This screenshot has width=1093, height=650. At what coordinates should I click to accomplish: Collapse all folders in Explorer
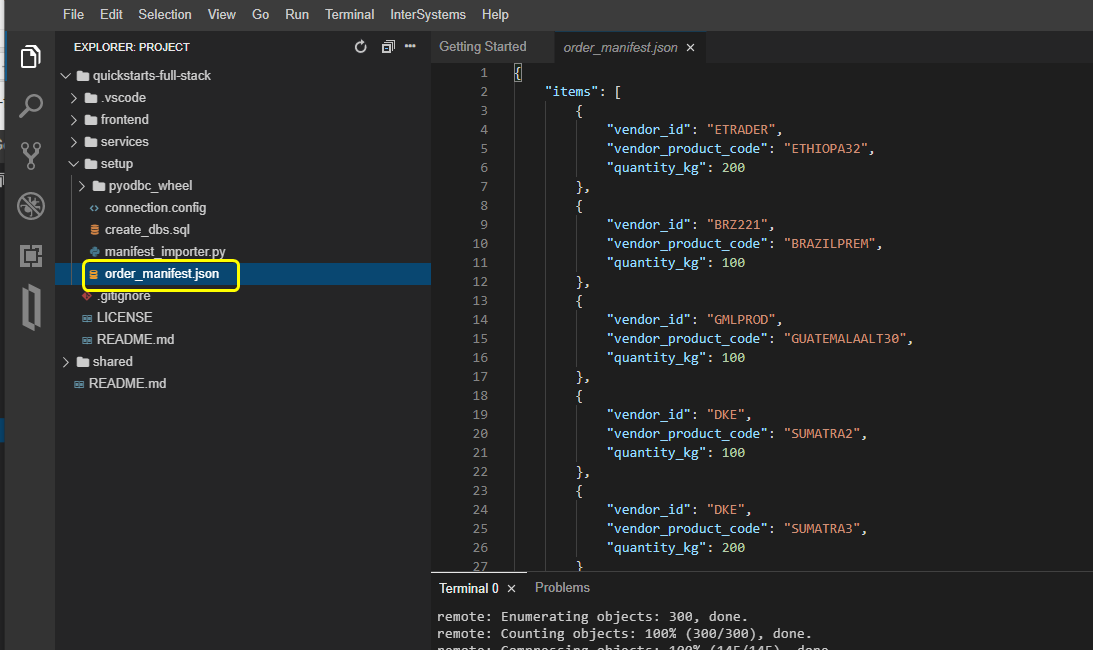[x=388, y=47]
